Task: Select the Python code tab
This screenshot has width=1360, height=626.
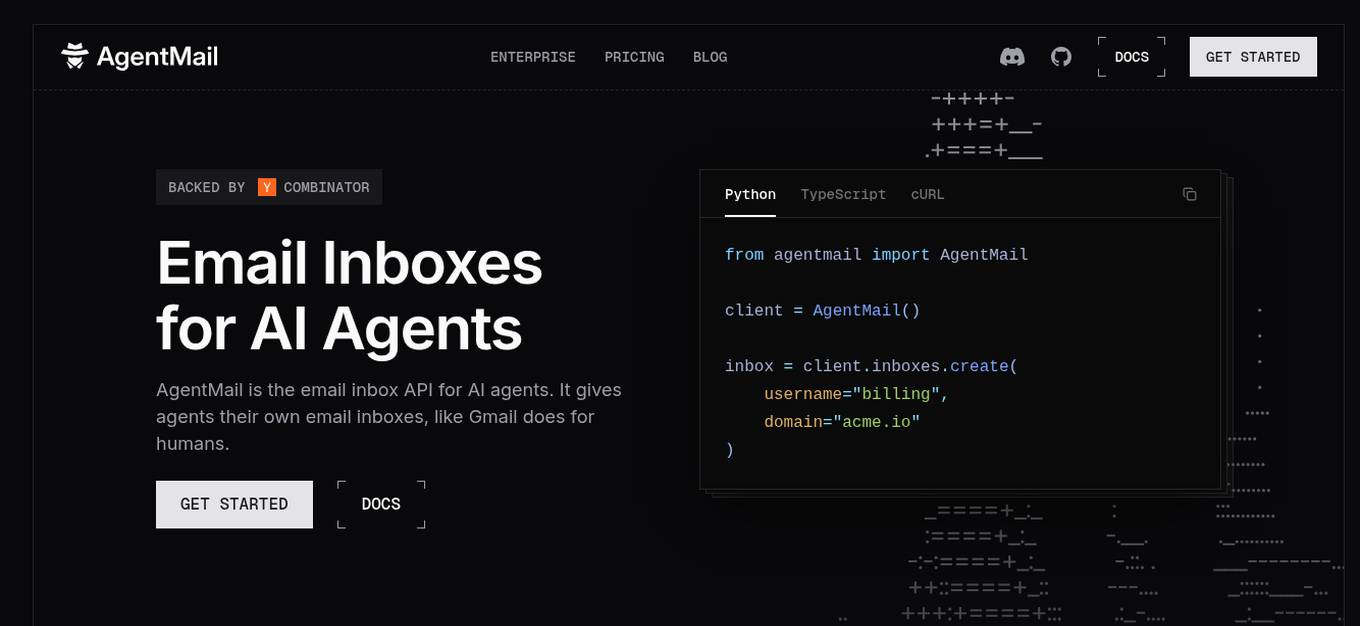Action: tap(750, 194)
